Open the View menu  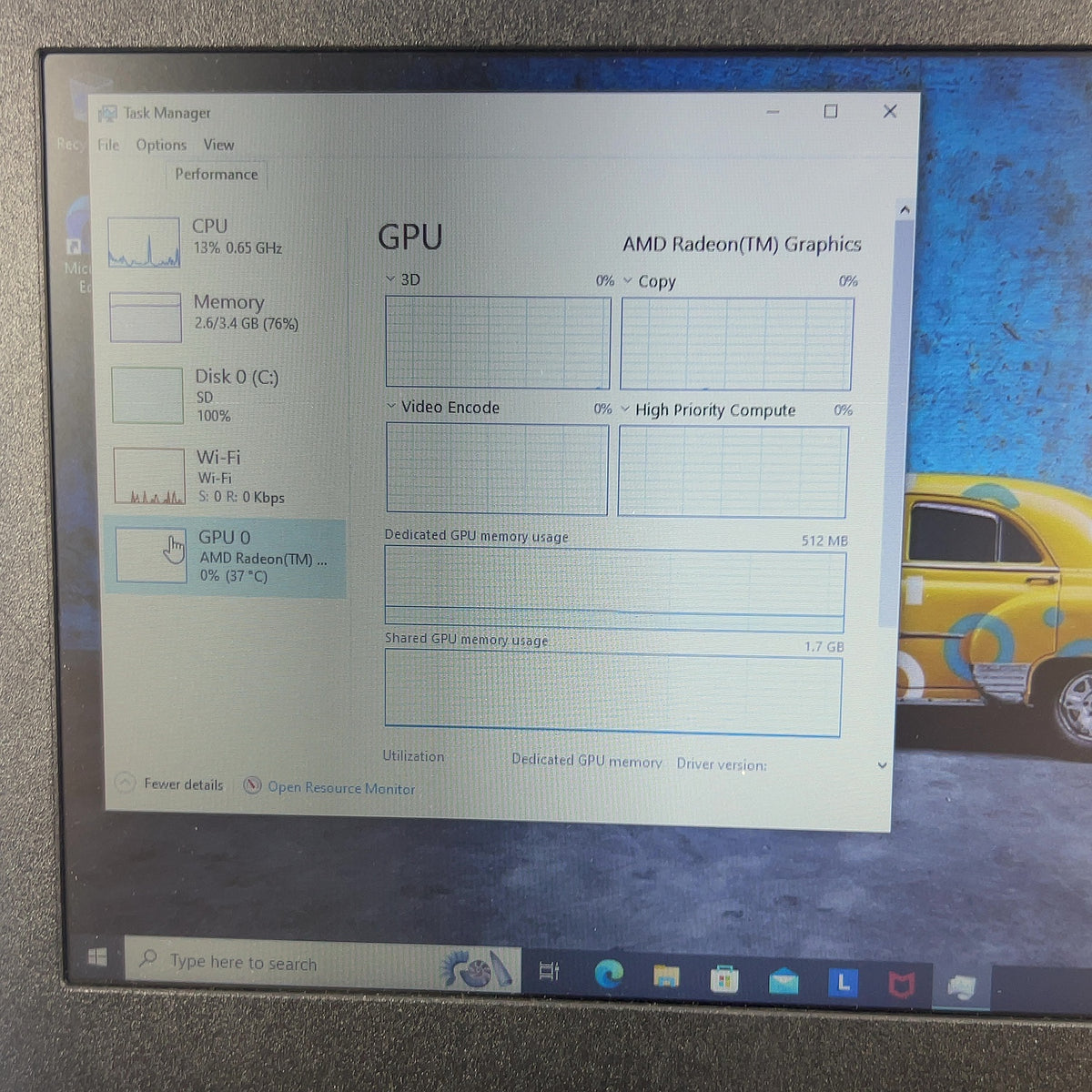(218, 145)
